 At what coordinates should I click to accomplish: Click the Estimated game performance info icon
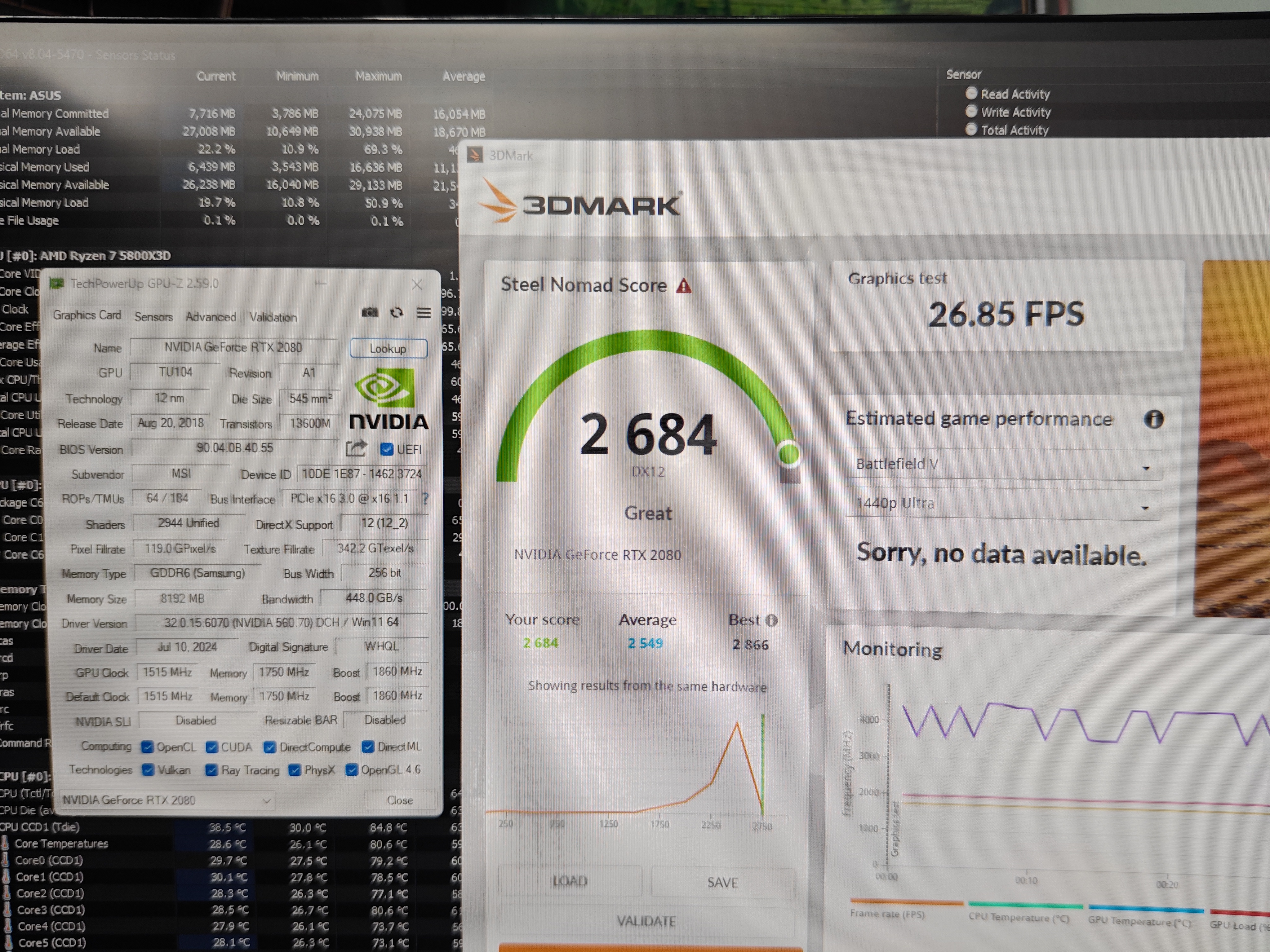pyautogui.click(x=1153, y=420)
